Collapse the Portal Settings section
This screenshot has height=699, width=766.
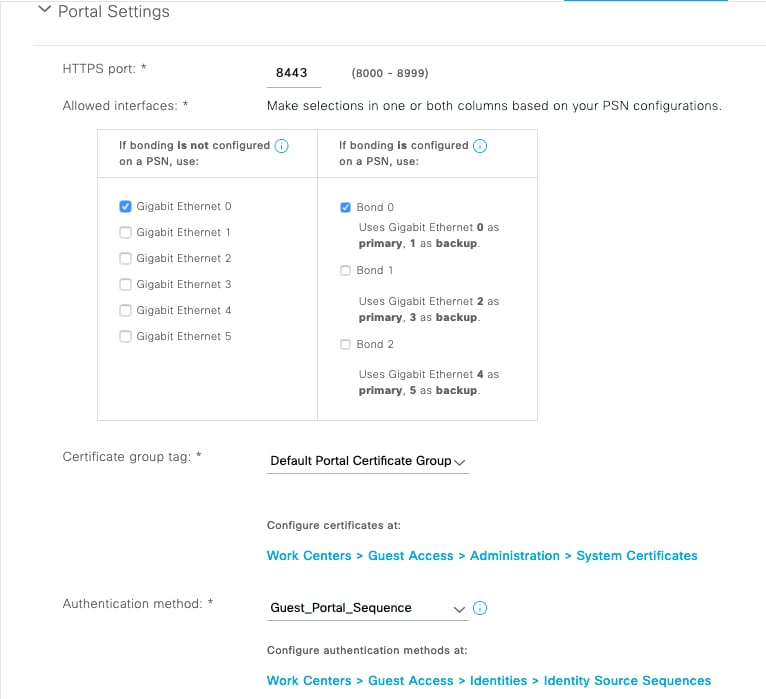[42, 11]
